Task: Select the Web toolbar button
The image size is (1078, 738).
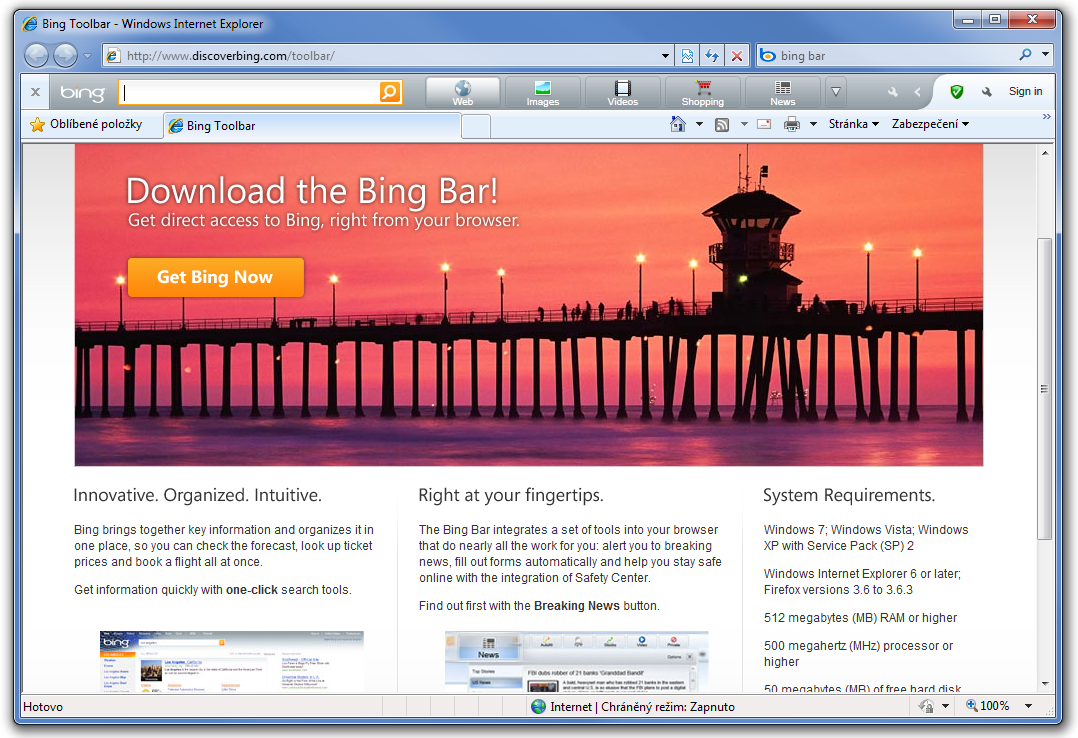Action: click(x=463, y=92)
